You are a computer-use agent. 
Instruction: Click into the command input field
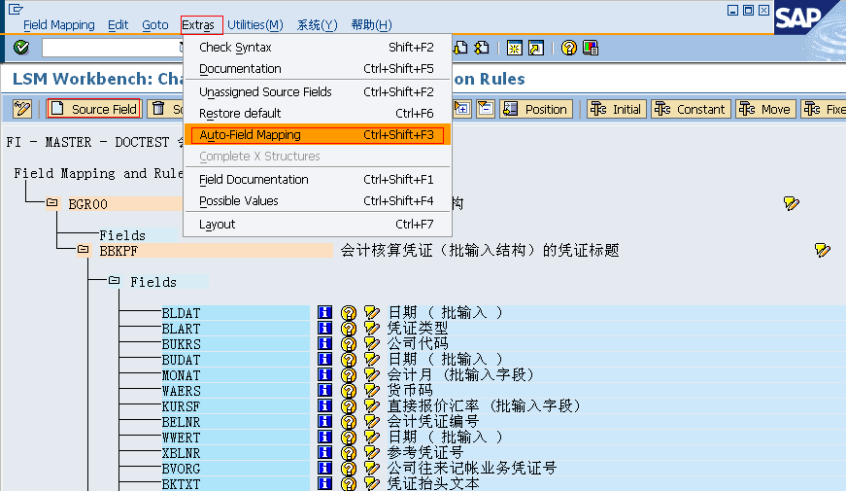tap(113, 47)
